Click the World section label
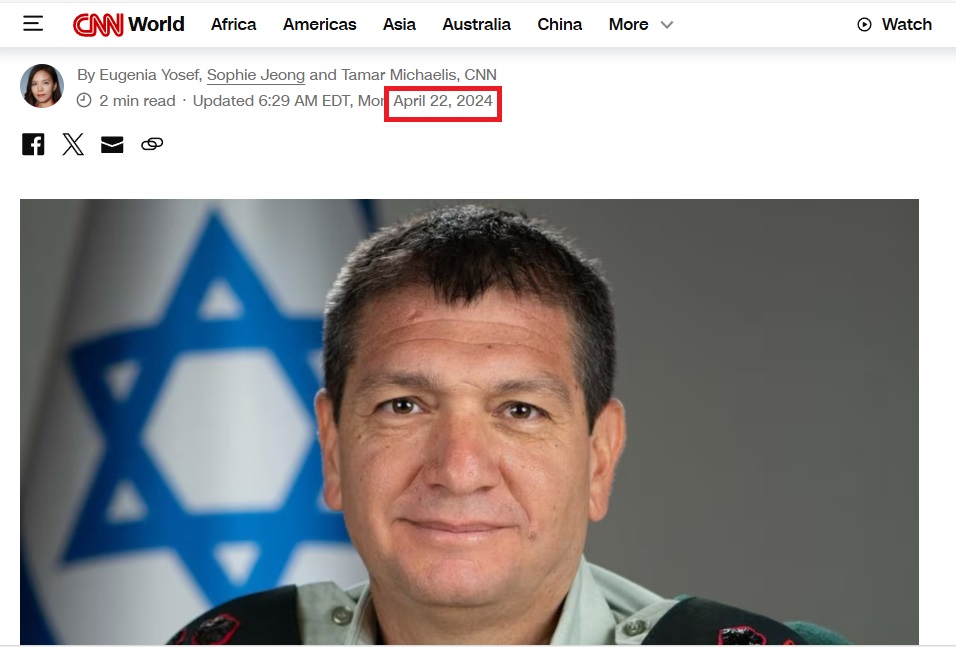Viewport: 956px width, 647px height. pos(156,24)
